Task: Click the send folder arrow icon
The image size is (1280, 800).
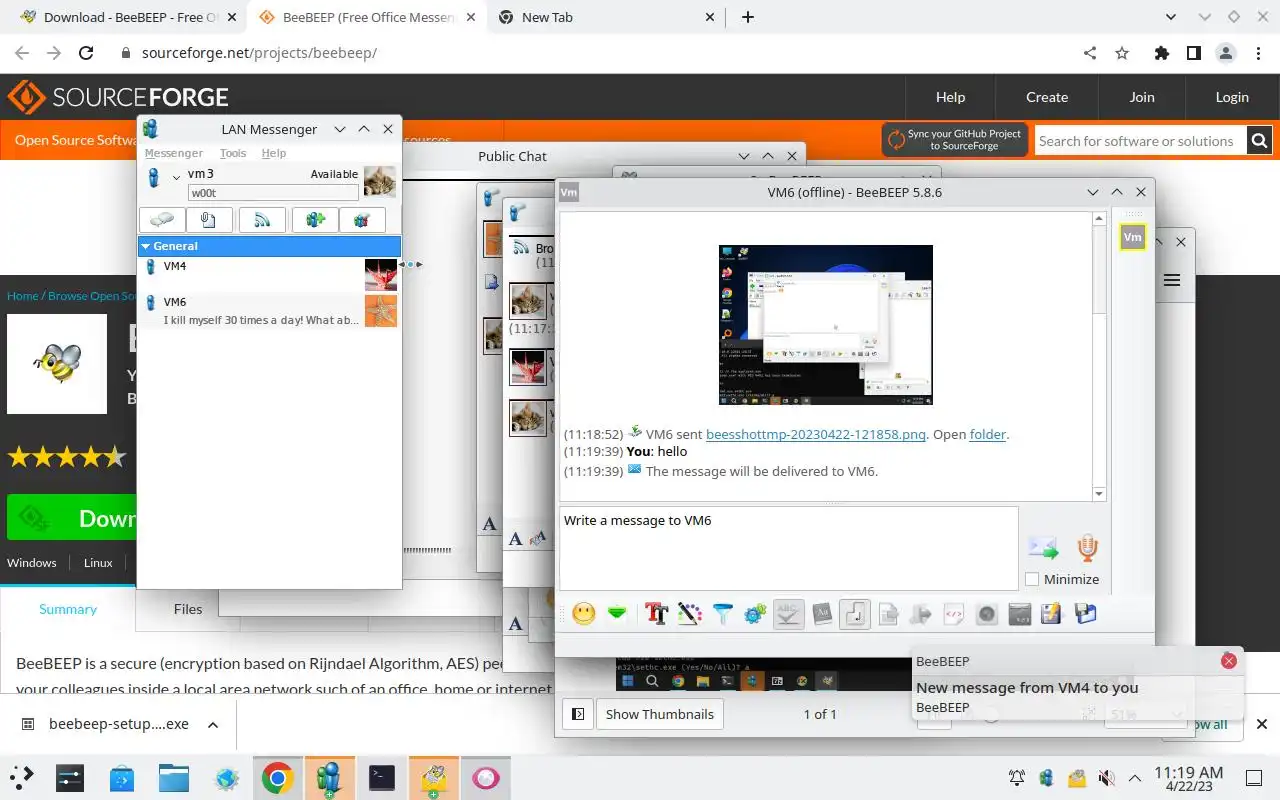Action: click(x=921, y=614)
